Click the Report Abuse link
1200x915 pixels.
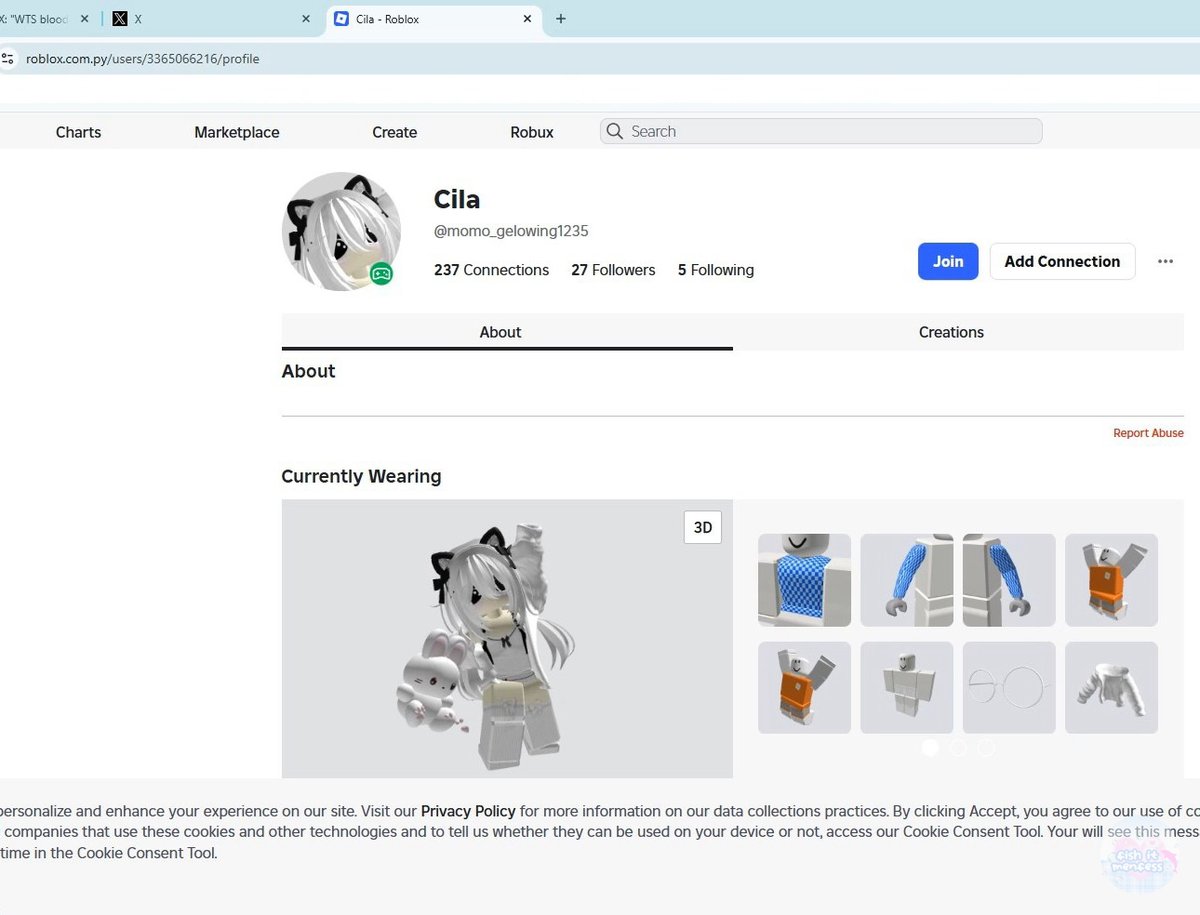click(1148, 433)
